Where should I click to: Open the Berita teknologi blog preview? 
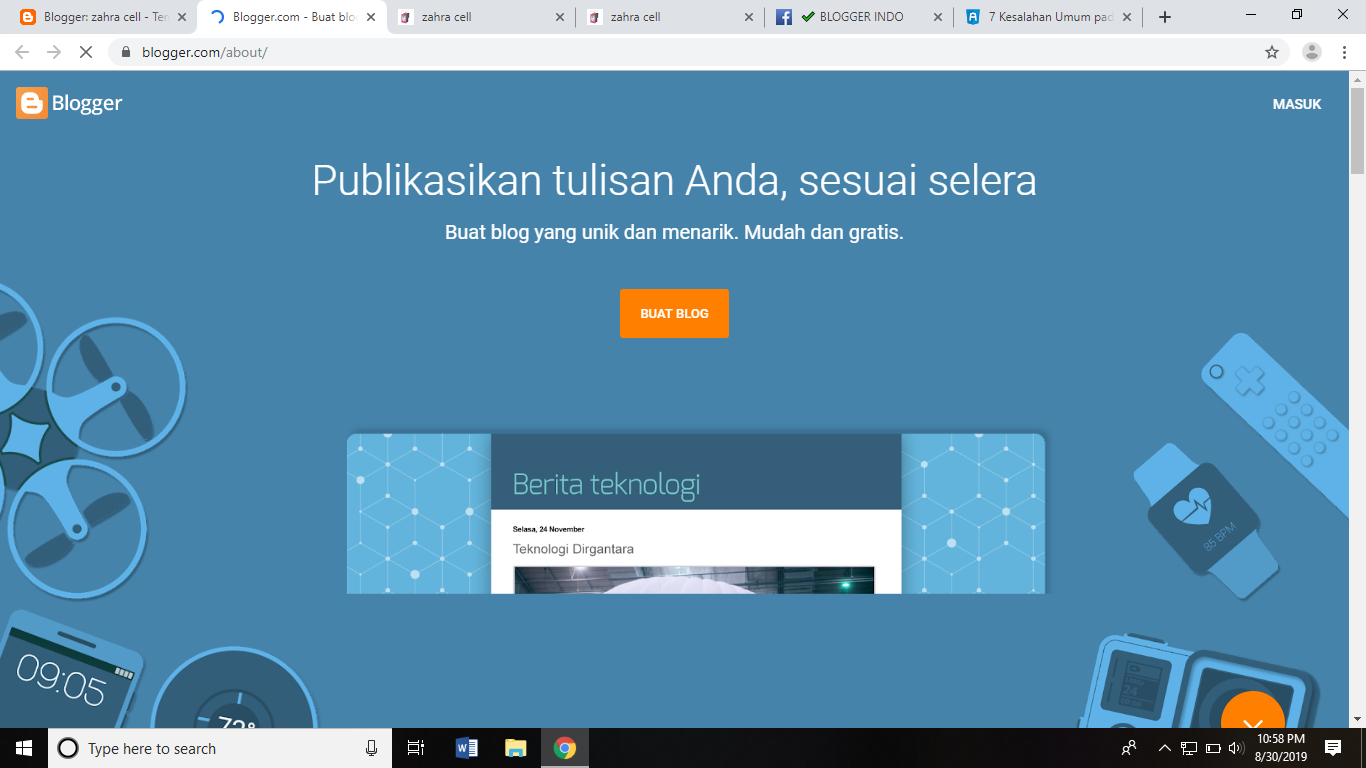pos(696,513)
